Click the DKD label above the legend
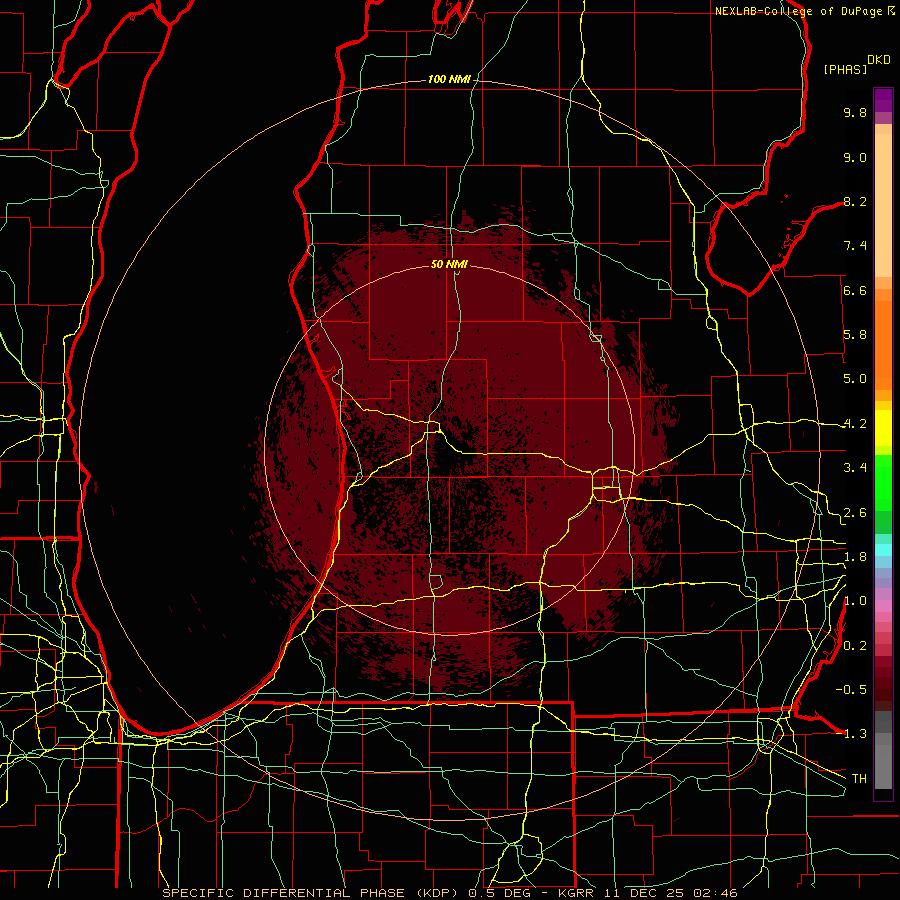This screenshot has width=900, height=900. pyautogui.click(x=879, y=60)
